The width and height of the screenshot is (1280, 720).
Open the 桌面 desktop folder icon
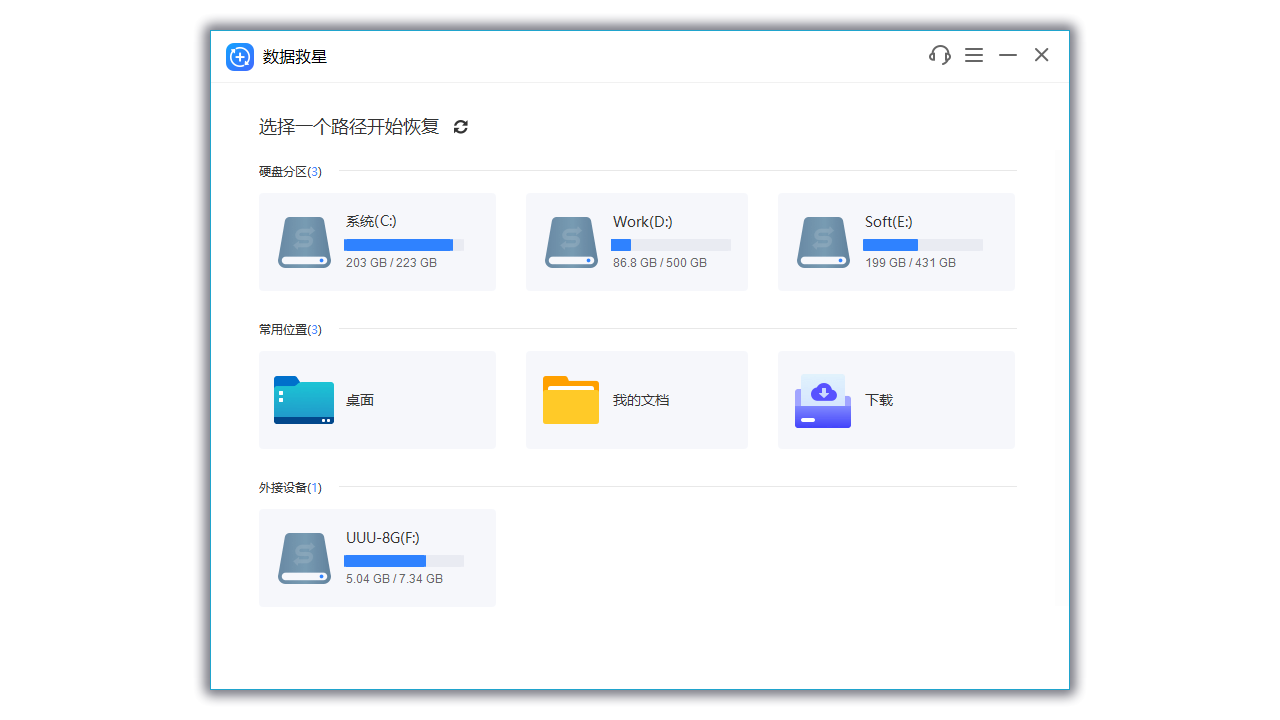[x=303, y=399]
